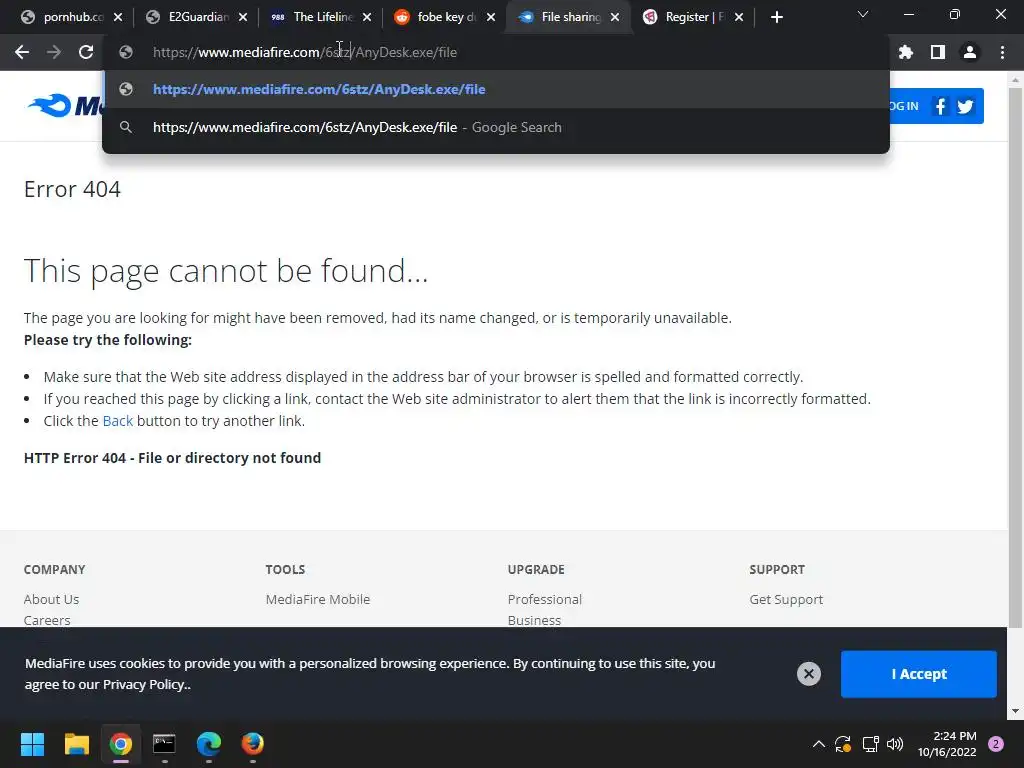The height and width of the screenshot is (768, 1024).
Task: Open the About Us footer link
Action: [51, 599]
